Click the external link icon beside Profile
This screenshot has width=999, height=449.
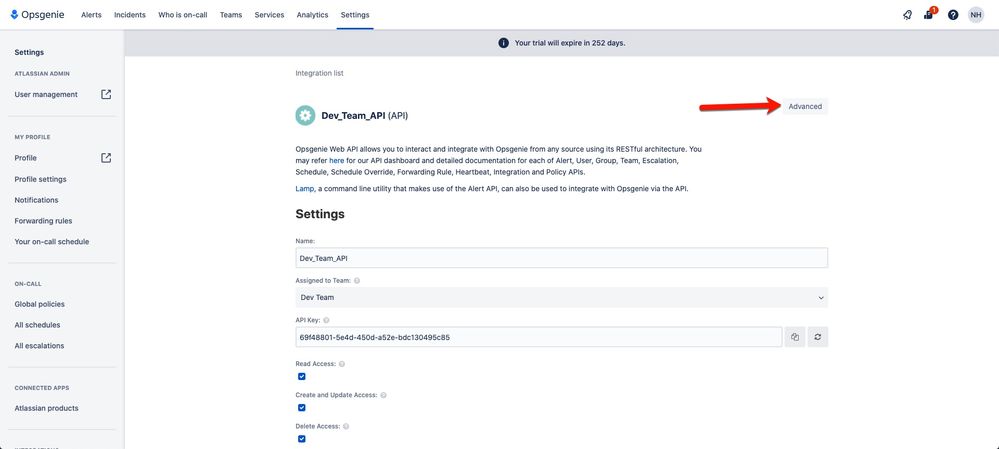click(106, 158)
